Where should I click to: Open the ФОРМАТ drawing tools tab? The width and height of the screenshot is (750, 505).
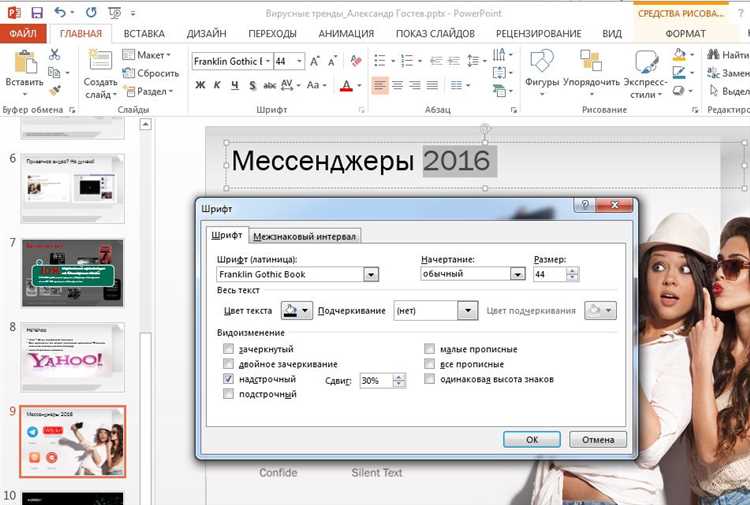(x=685, y=33)
